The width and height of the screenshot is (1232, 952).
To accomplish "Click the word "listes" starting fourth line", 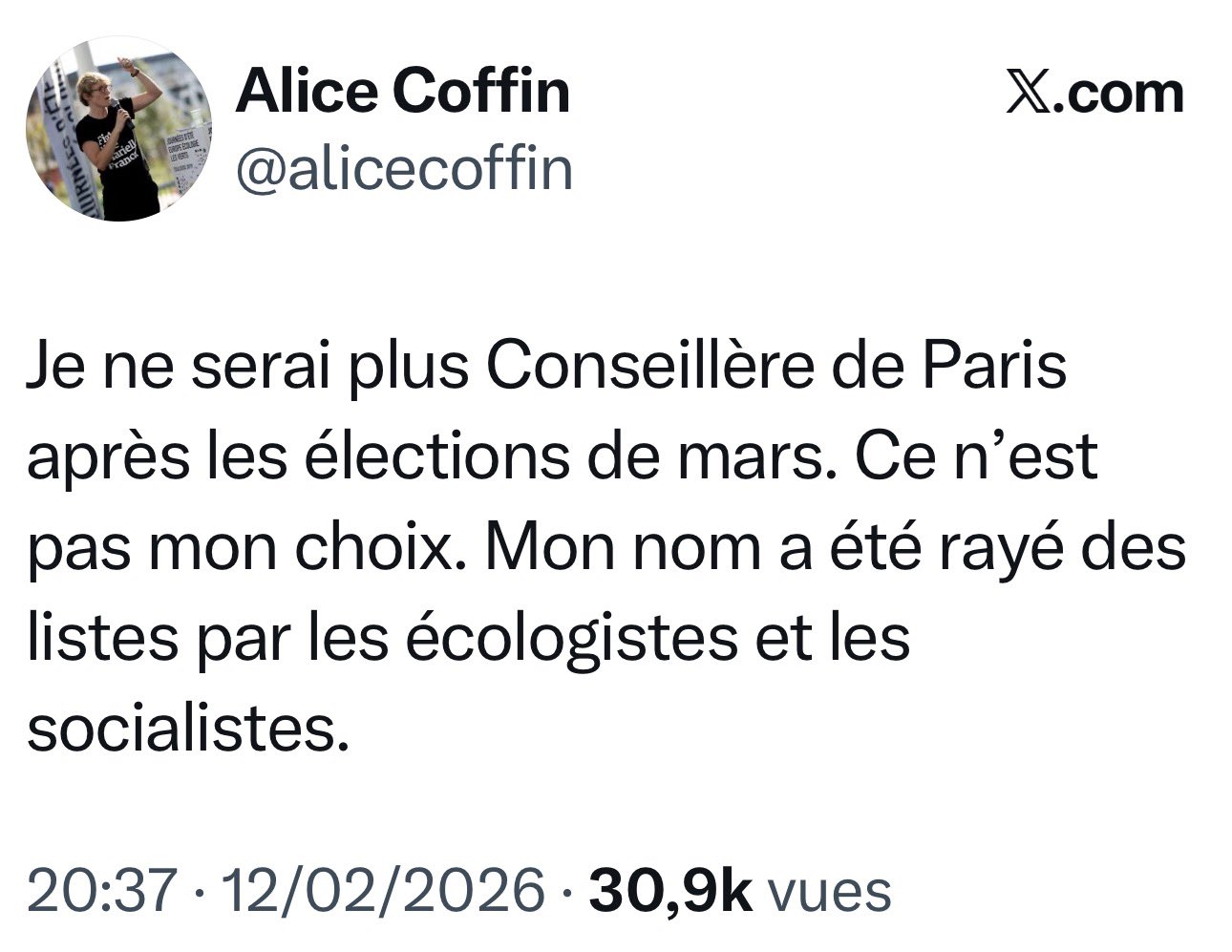I will (x=102, y=639).
